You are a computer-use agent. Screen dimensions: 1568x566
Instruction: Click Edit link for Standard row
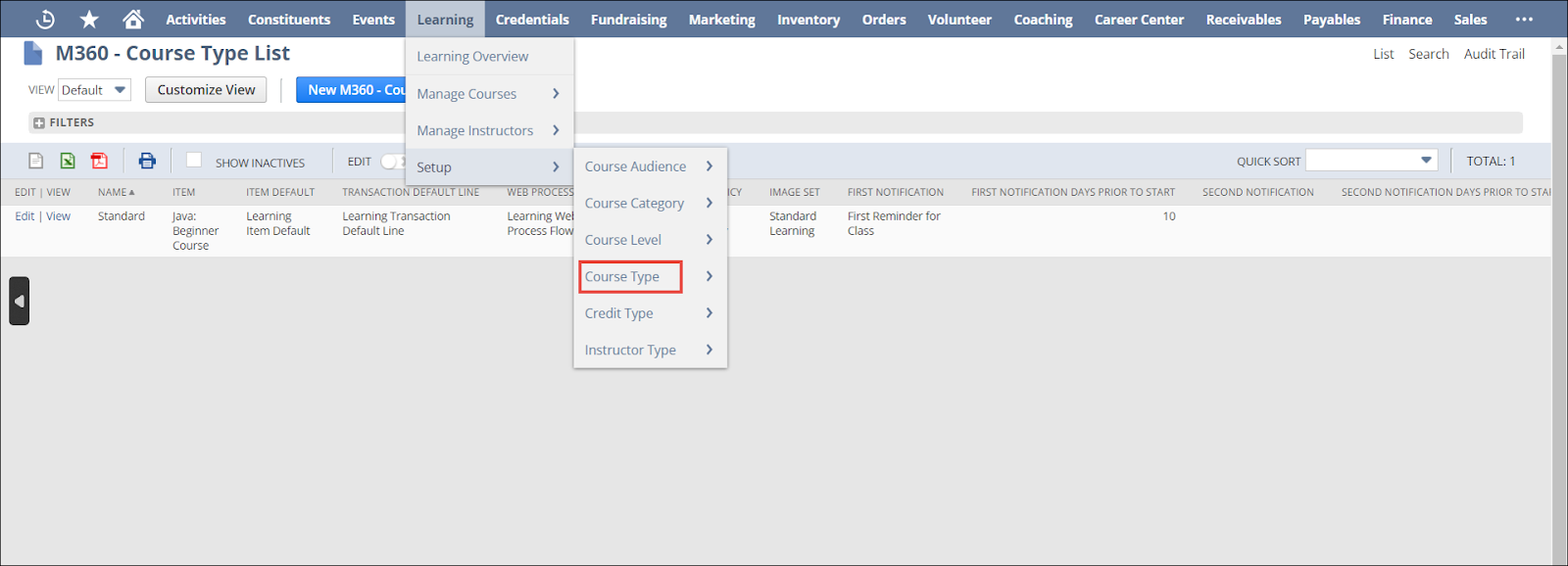[x=24, y=216]
